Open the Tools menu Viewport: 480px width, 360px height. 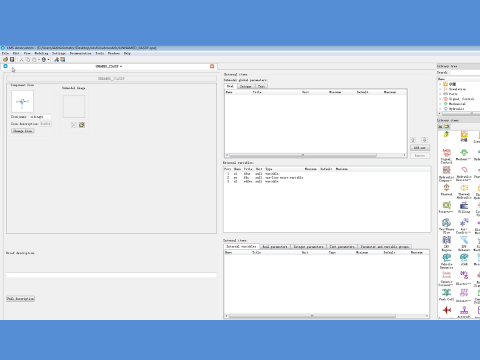point(100,53)
